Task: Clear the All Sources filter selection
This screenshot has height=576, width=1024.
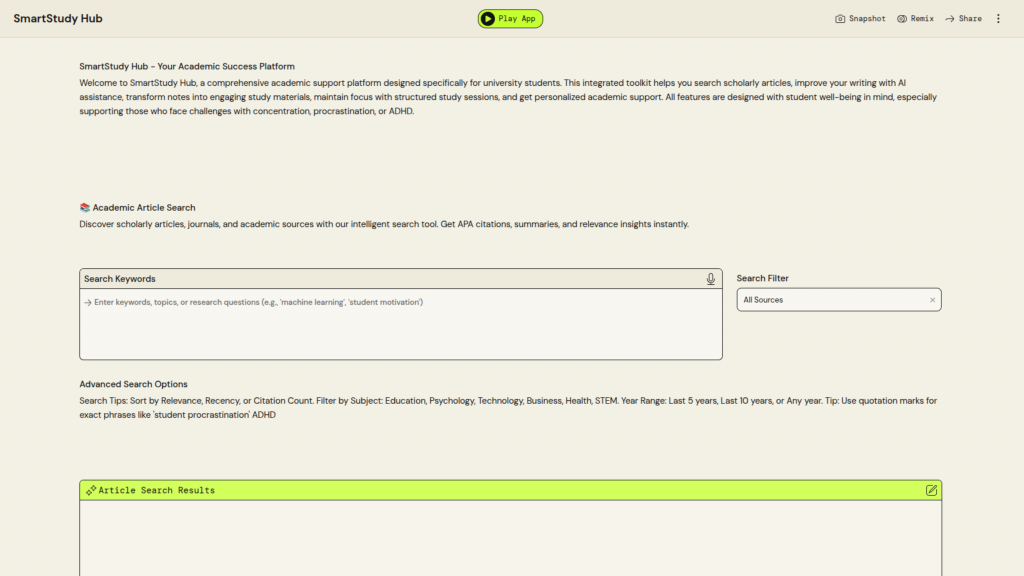Action: tap(932, 300)
